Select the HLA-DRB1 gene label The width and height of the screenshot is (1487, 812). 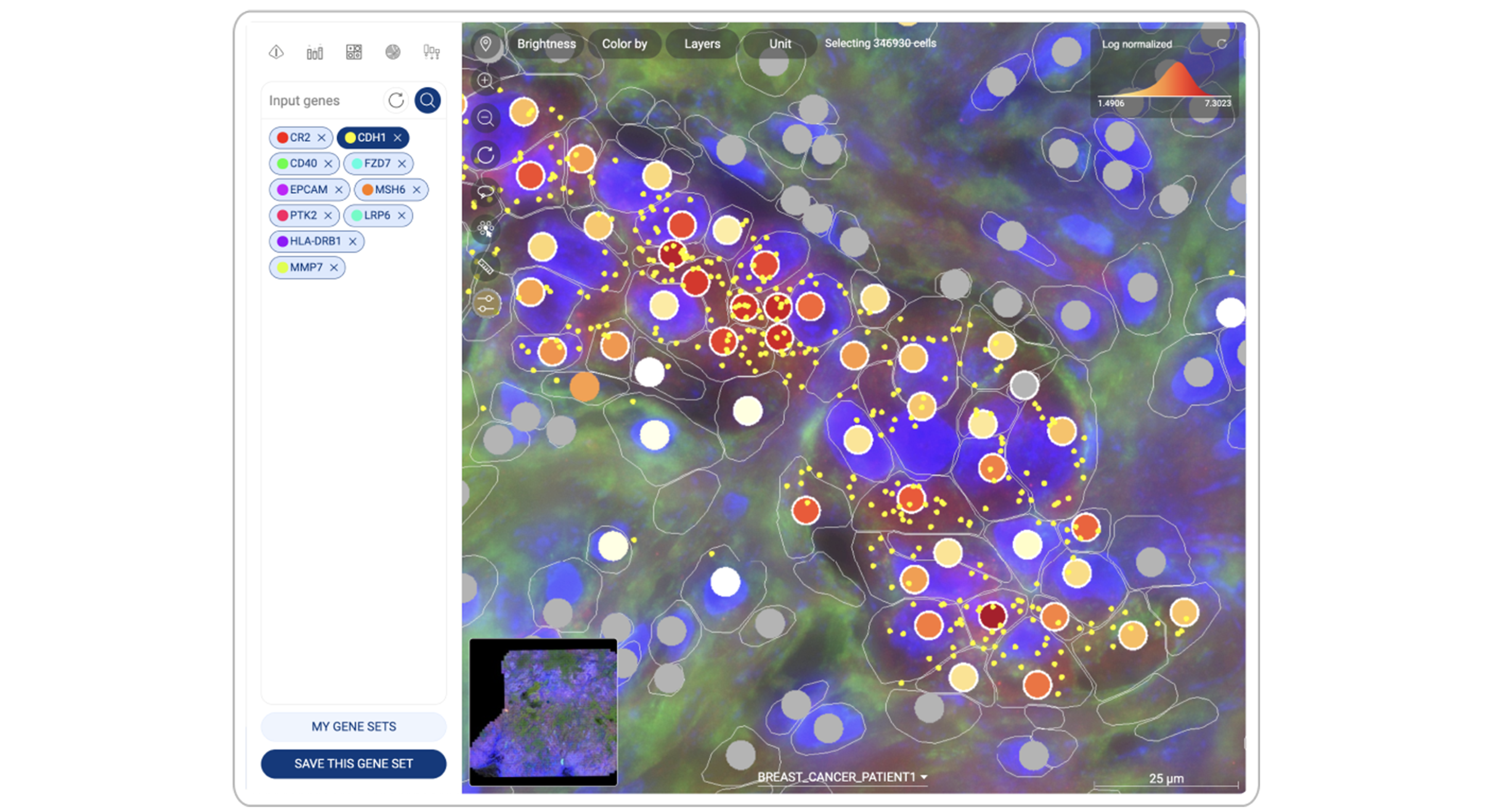[316, 242]
